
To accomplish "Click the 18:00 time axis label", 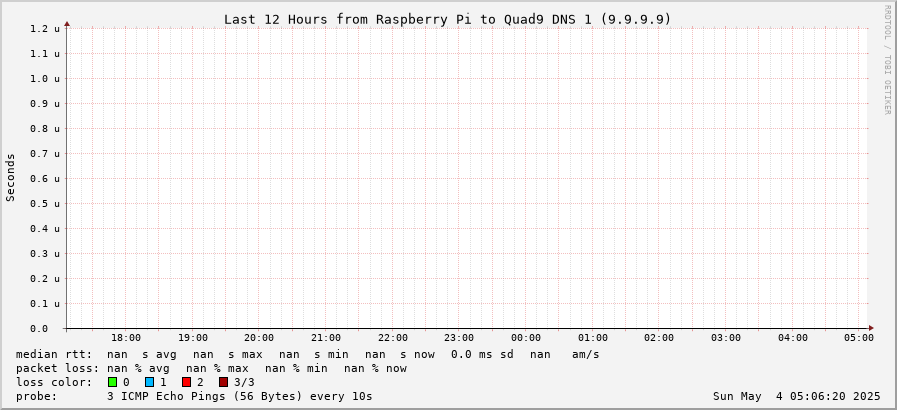I will [x=126, y=338].
